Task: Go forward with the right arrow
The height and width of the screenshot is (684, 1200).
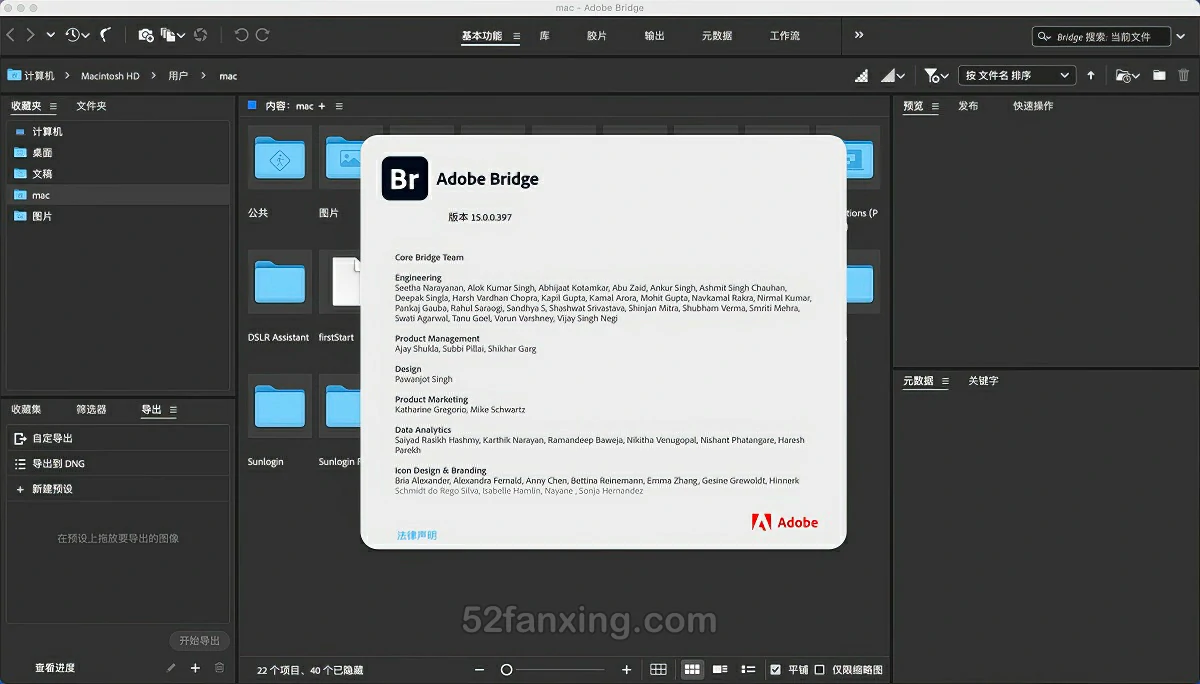Action: click(x=30, y=35)
